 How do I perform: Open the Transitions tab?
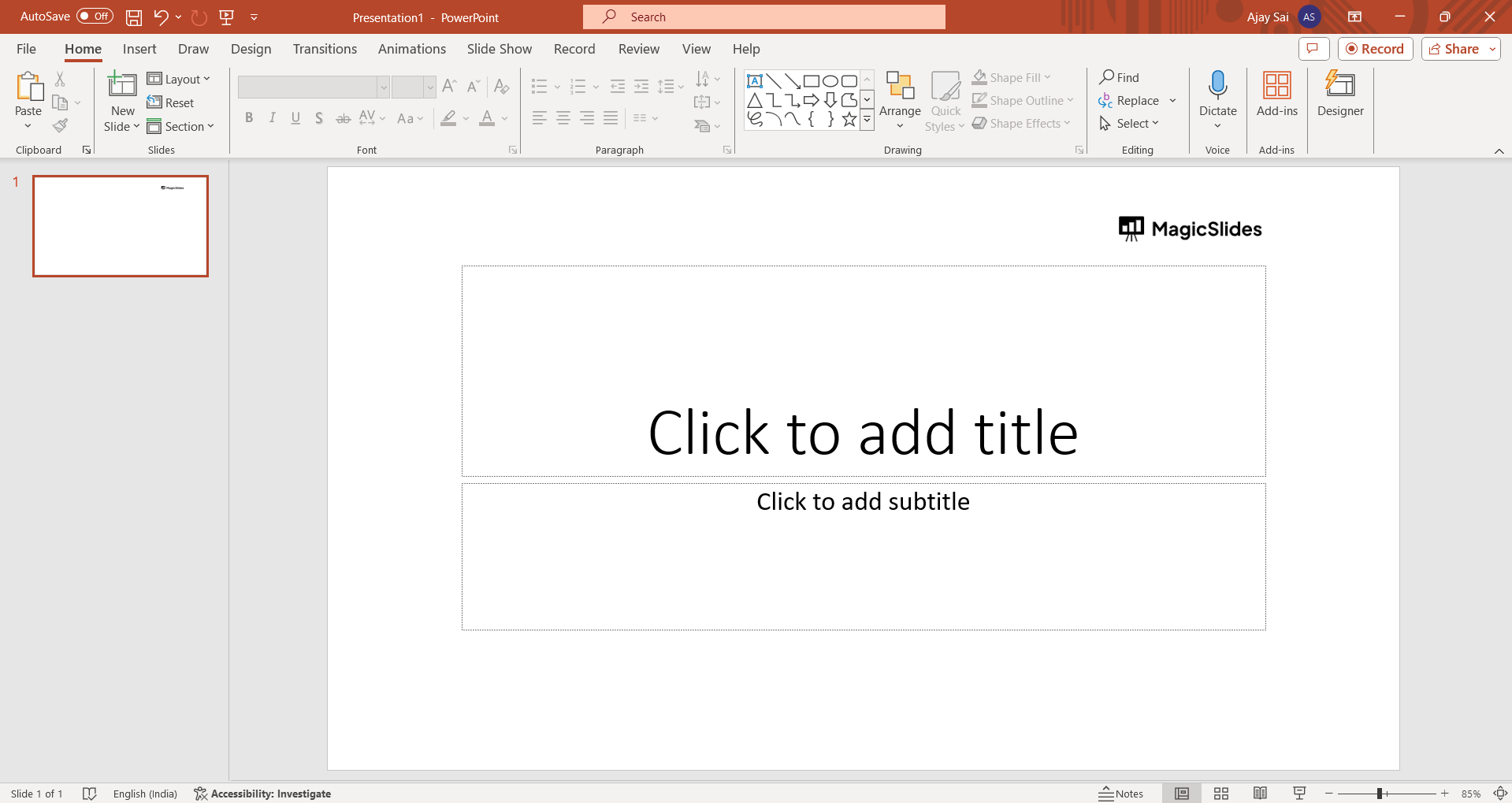[325, 49]
